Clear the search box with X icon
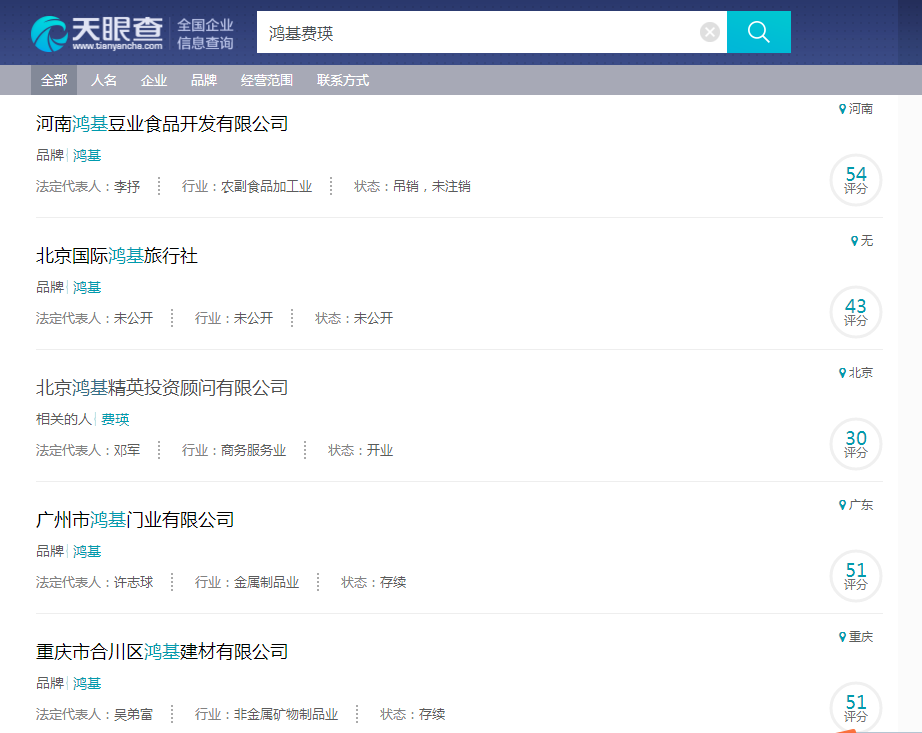 (710, 32)
